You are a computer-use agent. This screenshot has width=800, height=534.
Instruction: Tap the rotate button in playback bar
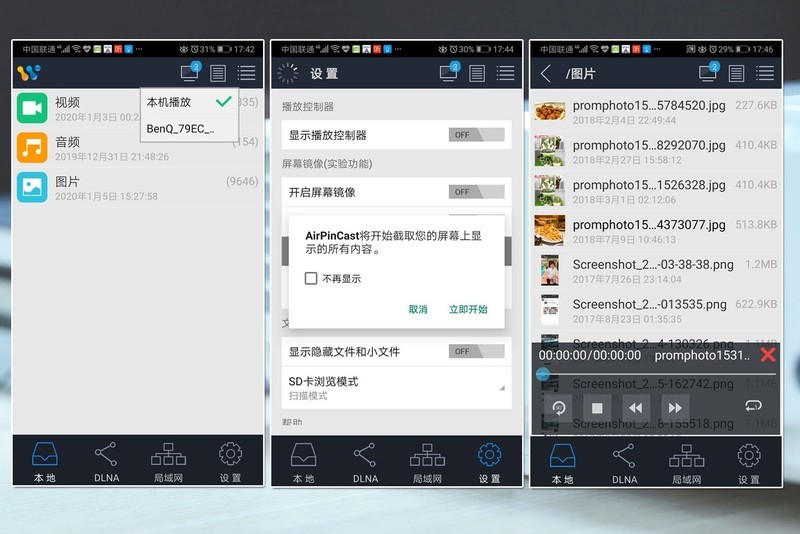tap(559, 408)
